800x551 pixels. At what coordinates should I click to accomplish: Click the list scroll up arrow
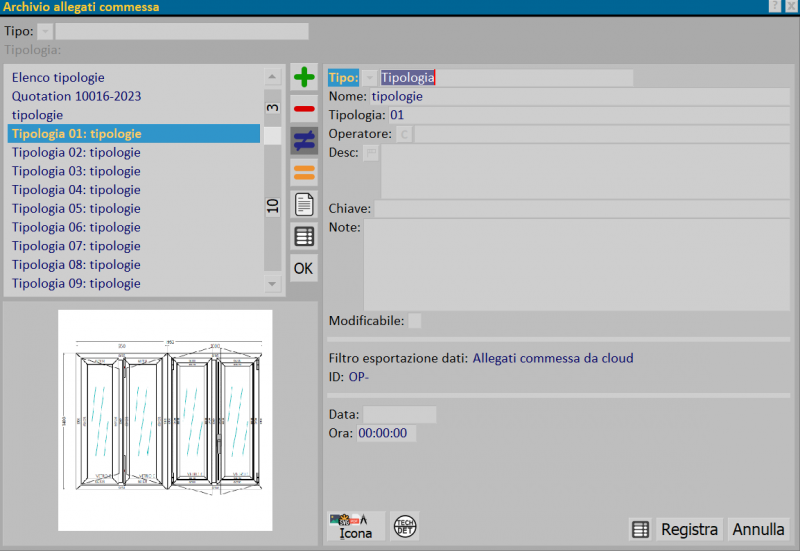pyautogui.click(x=272, y=77)
